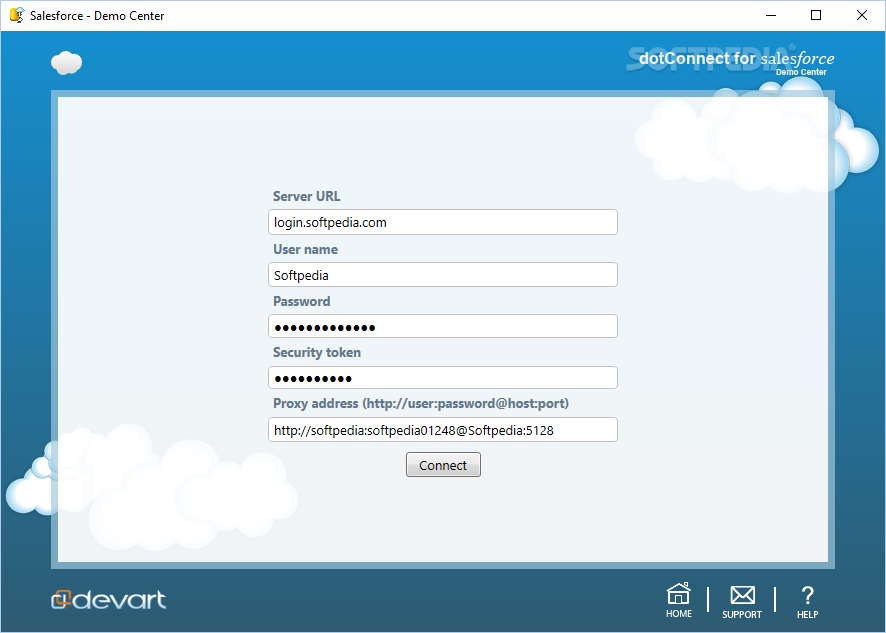
Task: Focus the Server URL input field
Action: point(443,222)
